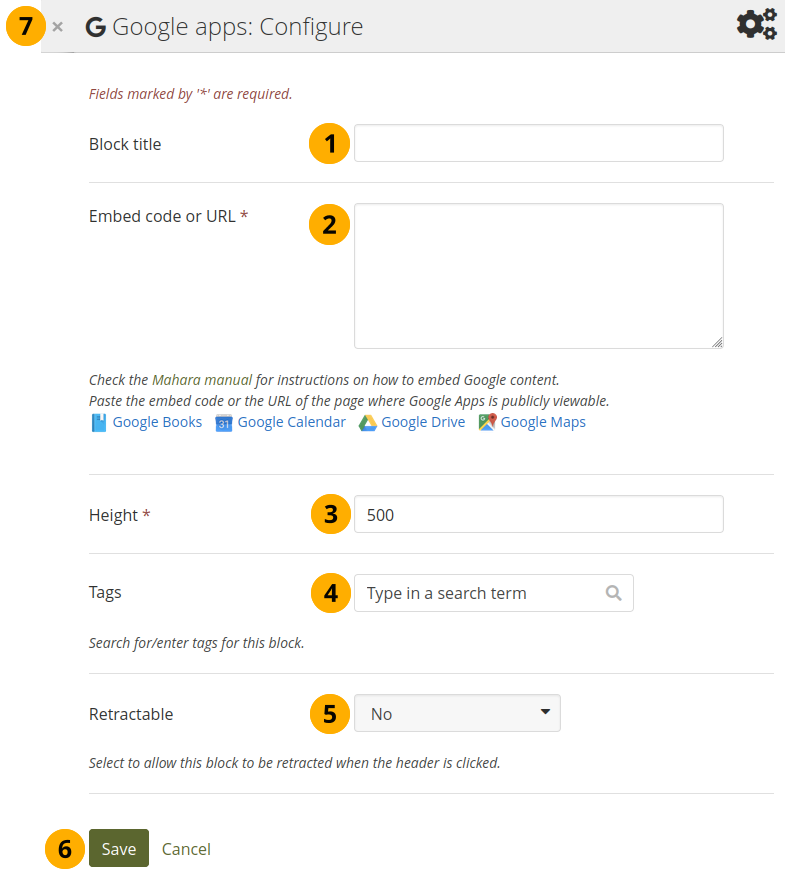Click the Google Maps pin icon
785x874 pixels.
[487, 423]
